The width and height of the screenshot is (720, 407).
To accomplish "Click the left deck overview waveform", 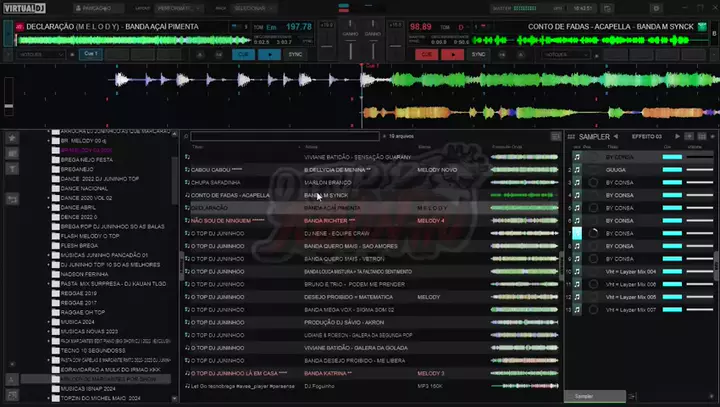I will pos(133,40).
